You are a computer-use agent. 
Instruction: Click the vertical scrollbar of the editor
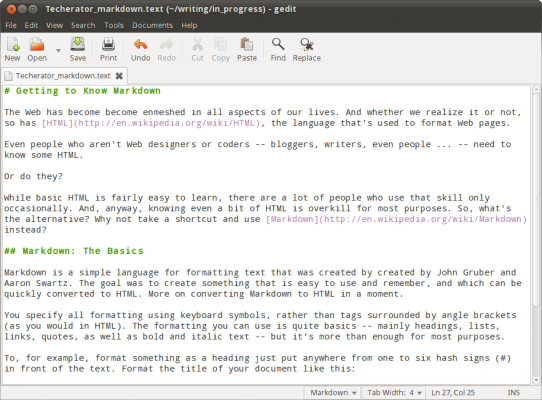click(x=536, y=235)
